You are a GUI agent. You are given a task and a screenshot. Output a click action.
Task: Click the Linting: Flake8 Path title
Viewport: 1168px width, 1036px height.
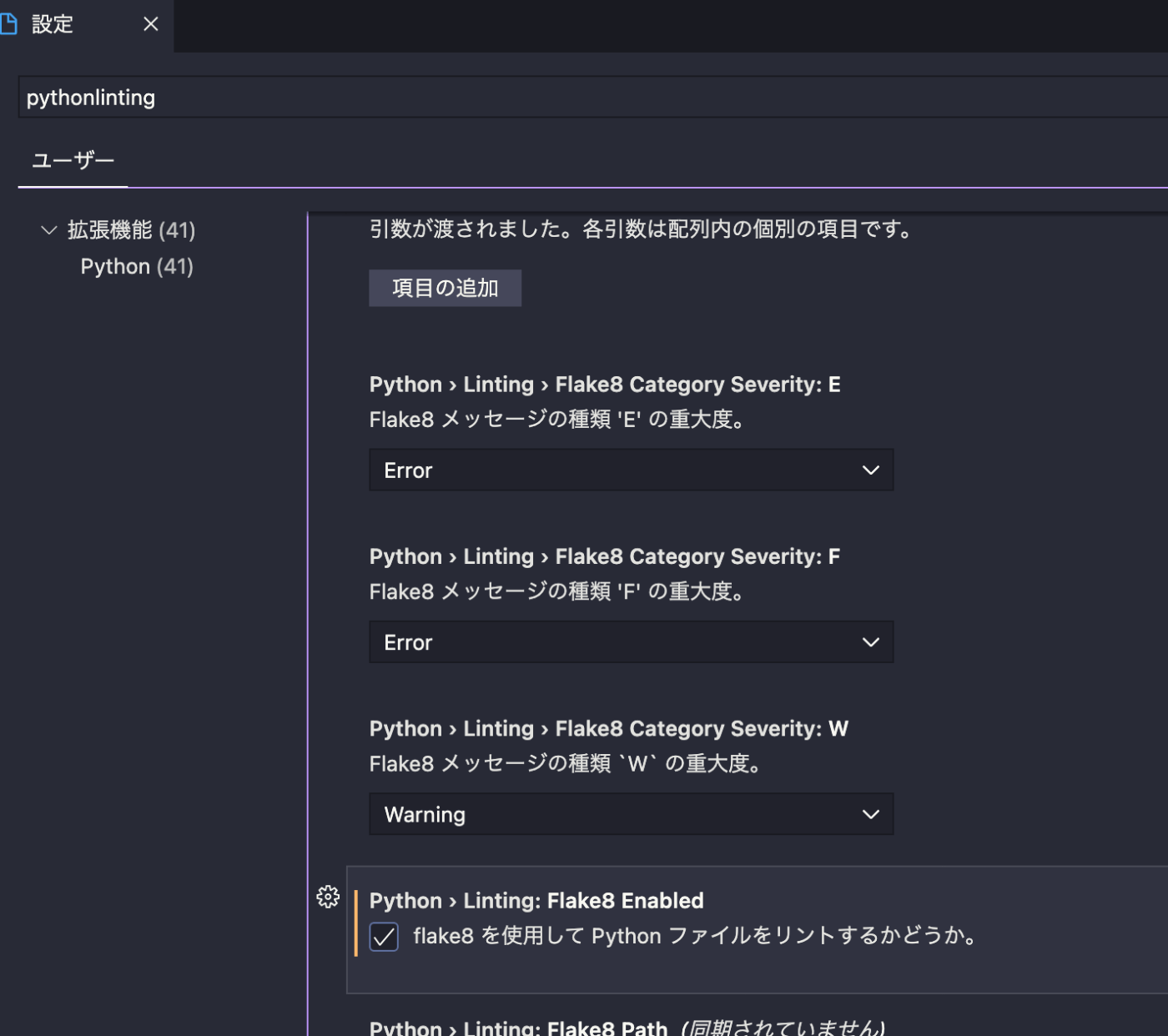point(518,1028)
